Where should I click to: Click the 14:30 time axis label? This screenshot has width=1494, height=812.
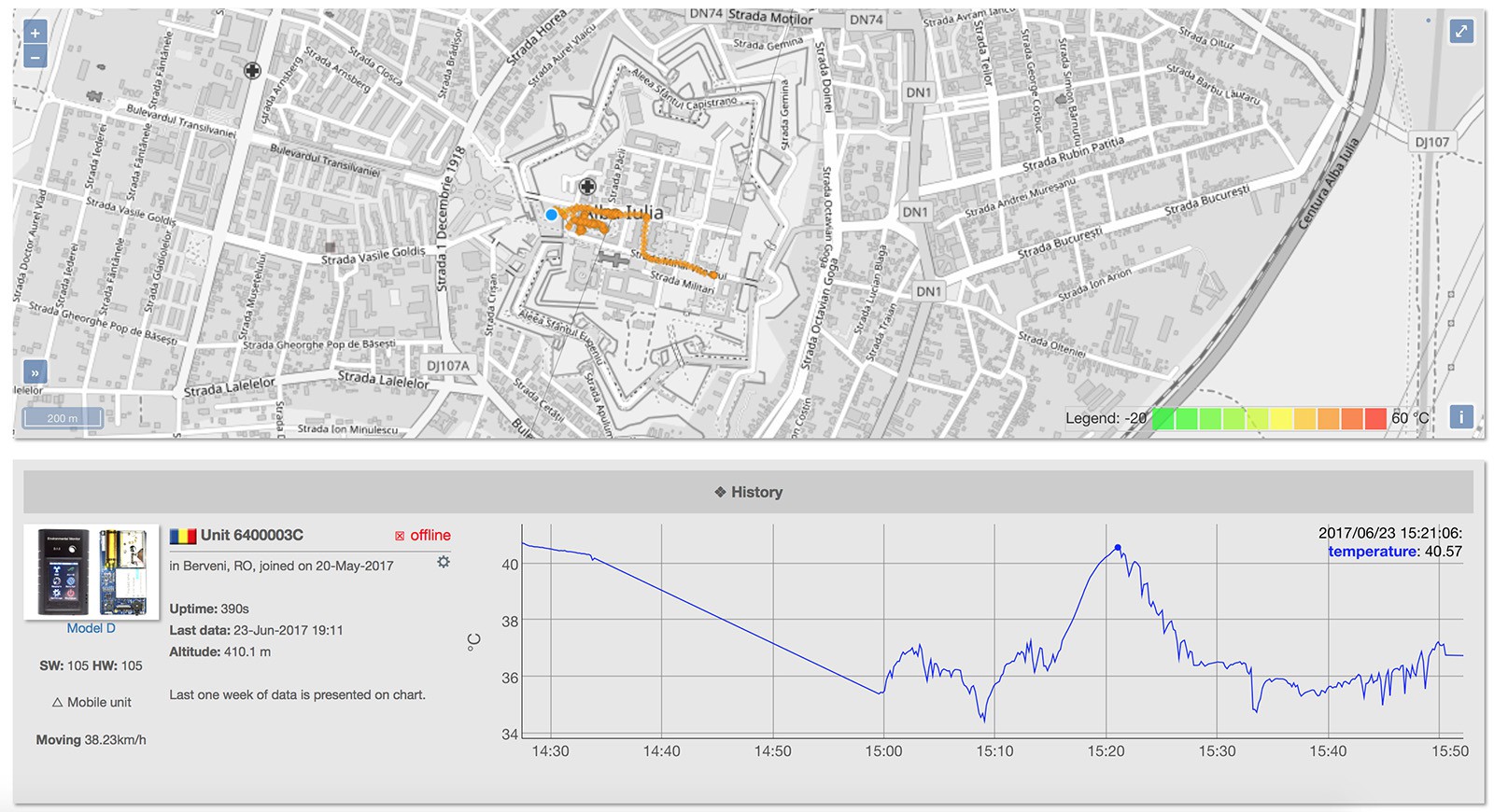[x=550, y=751]
